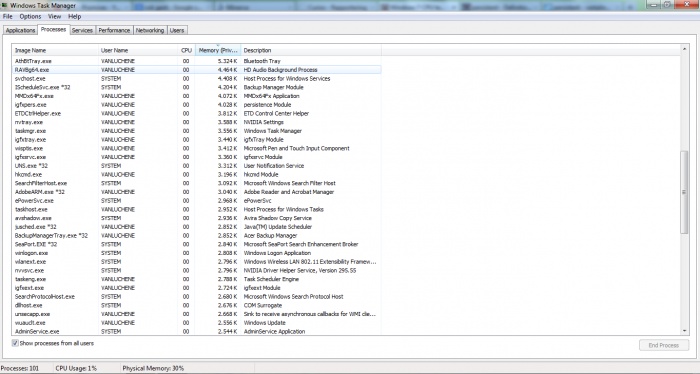This screenshot has width=700, height=374.
Task: Click the scrollbar down arrow
Action: coord(684,331)
